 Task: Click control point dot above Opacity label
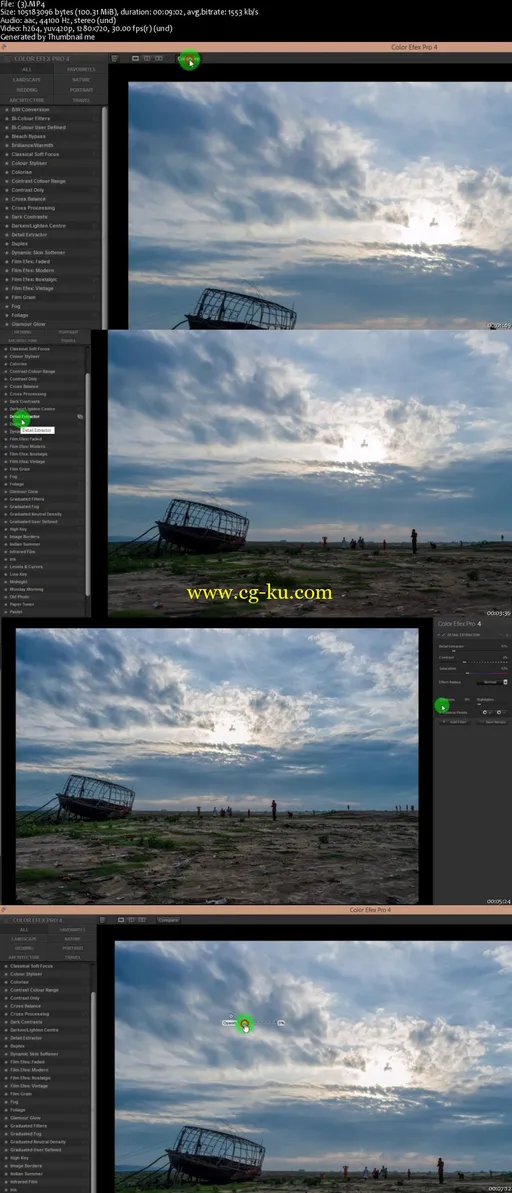pyautogui.click(x=231, y=1016)
